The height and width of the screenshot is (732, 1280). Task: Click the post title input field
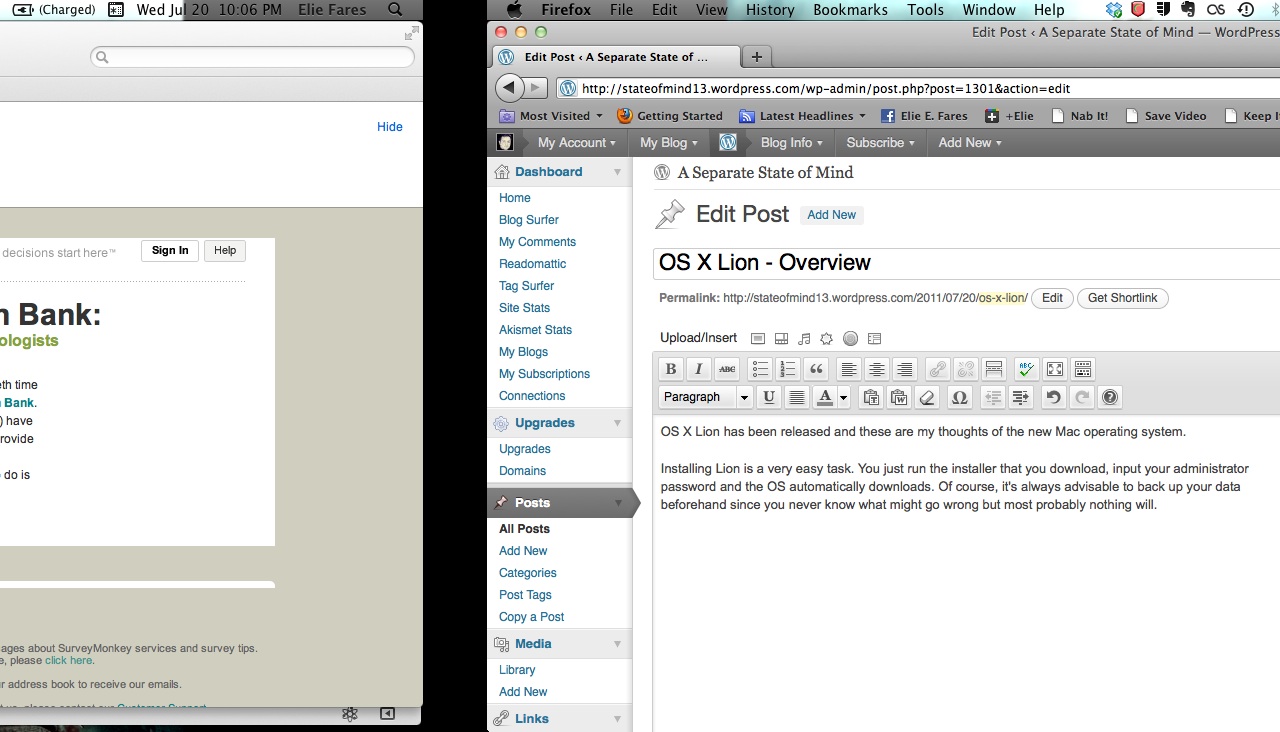click(x=965, y=263)
